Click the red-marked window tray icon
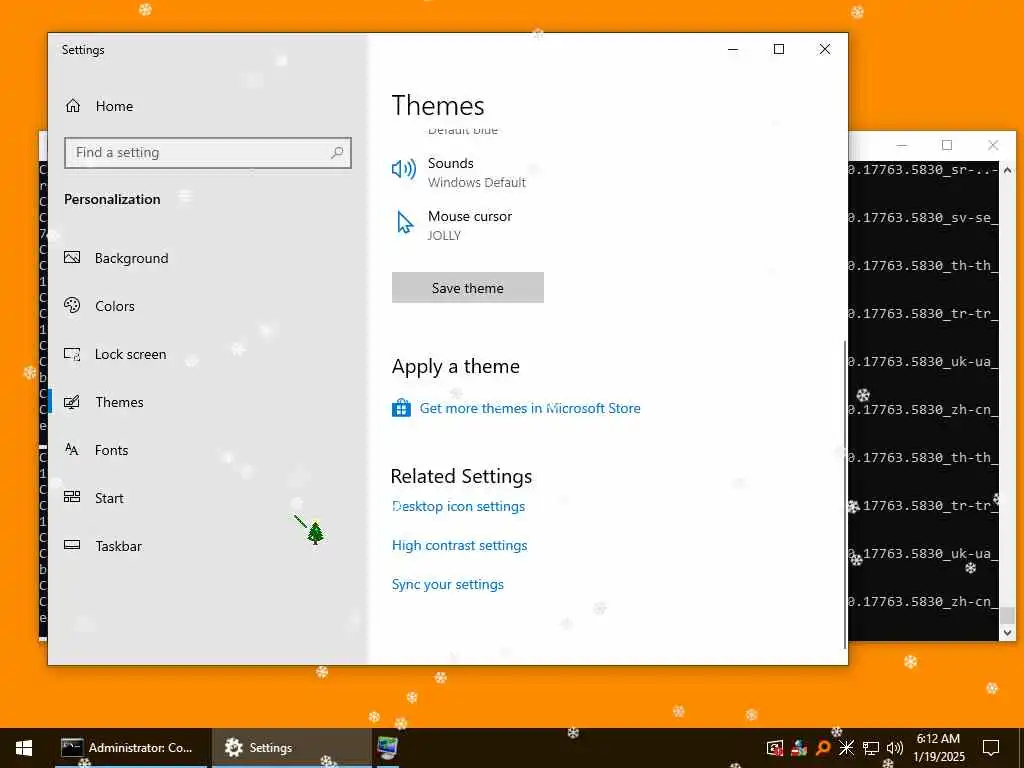Viewport: 1024px width, 768px height. coord(775,748)
